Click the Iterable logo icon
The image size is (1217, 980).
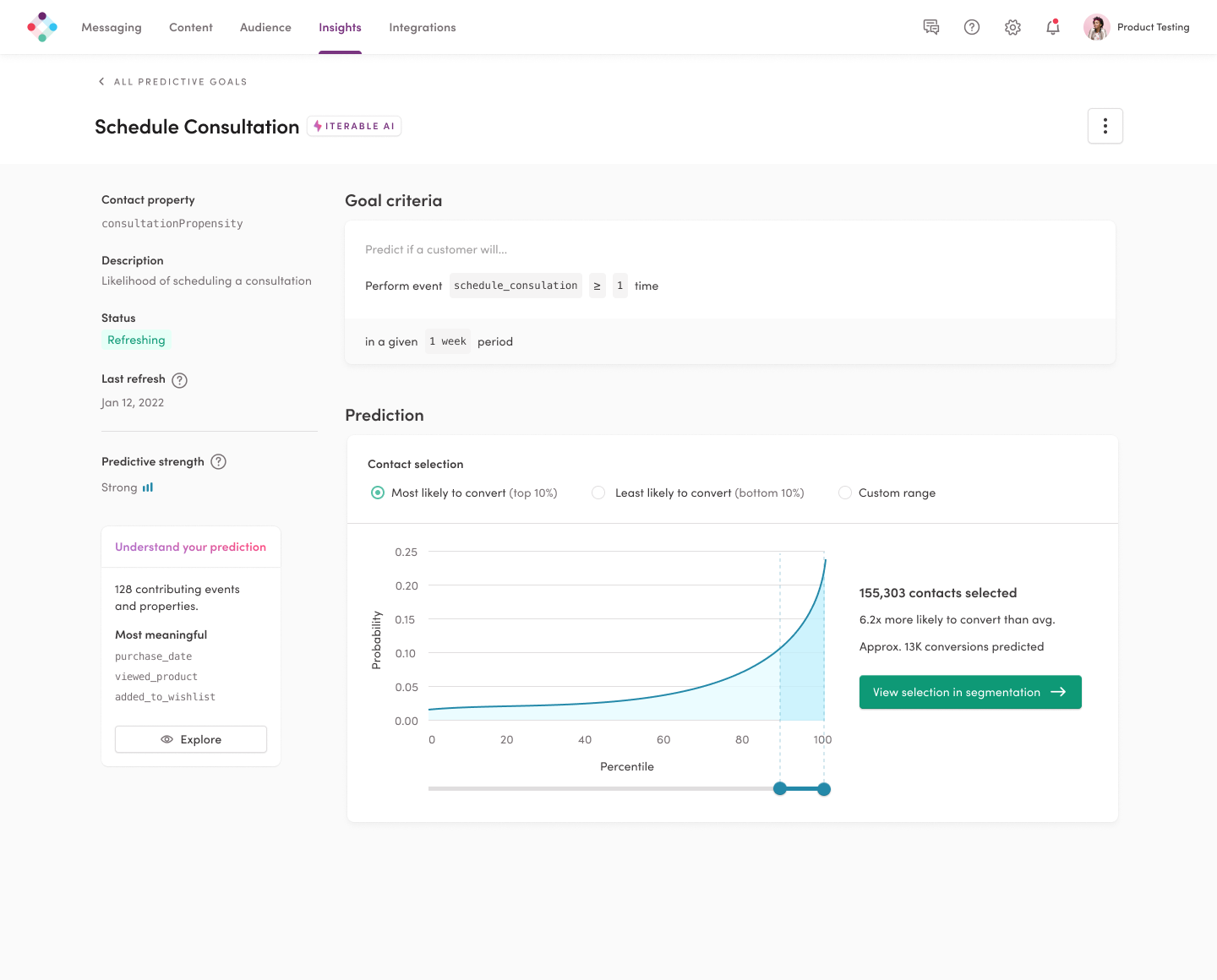pos(42,27)
